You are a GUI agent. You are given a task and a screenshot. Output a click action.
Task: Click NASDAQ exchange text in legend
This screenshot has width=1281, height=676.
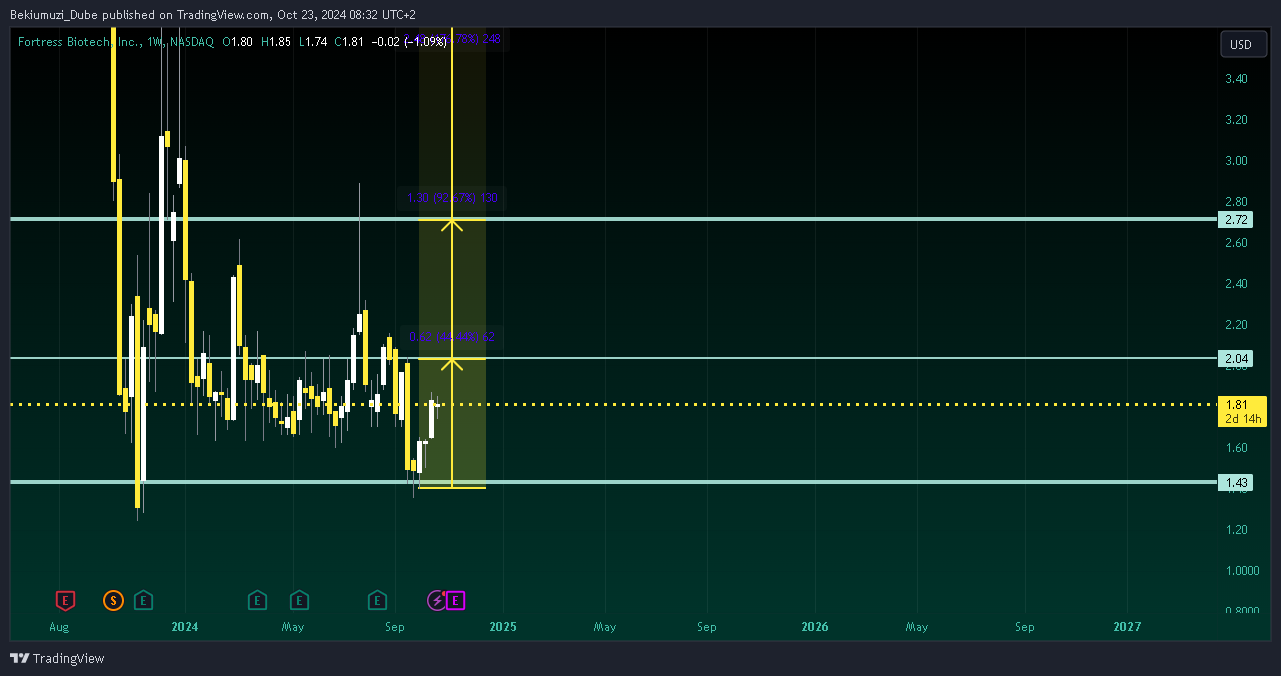tap(190, 42)
